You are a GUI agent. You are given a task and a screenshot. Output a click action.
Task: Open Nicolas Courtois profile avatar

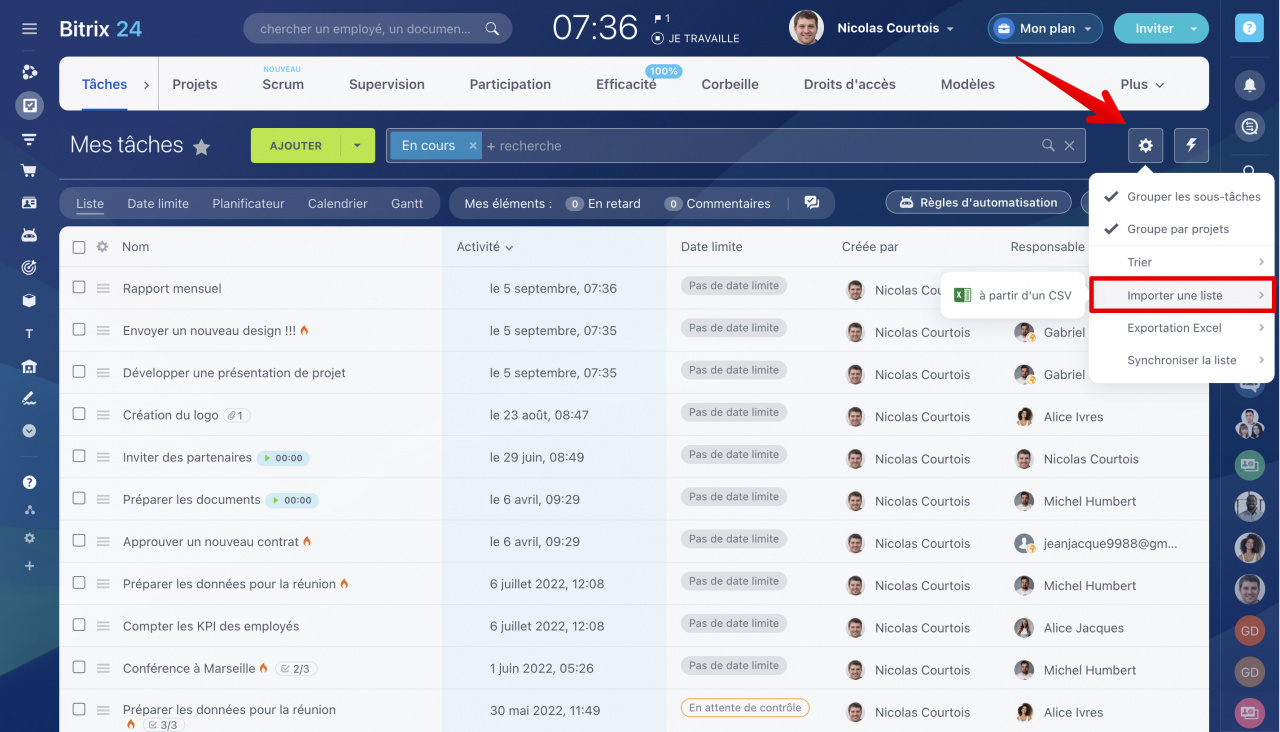(x=806, y=29)
